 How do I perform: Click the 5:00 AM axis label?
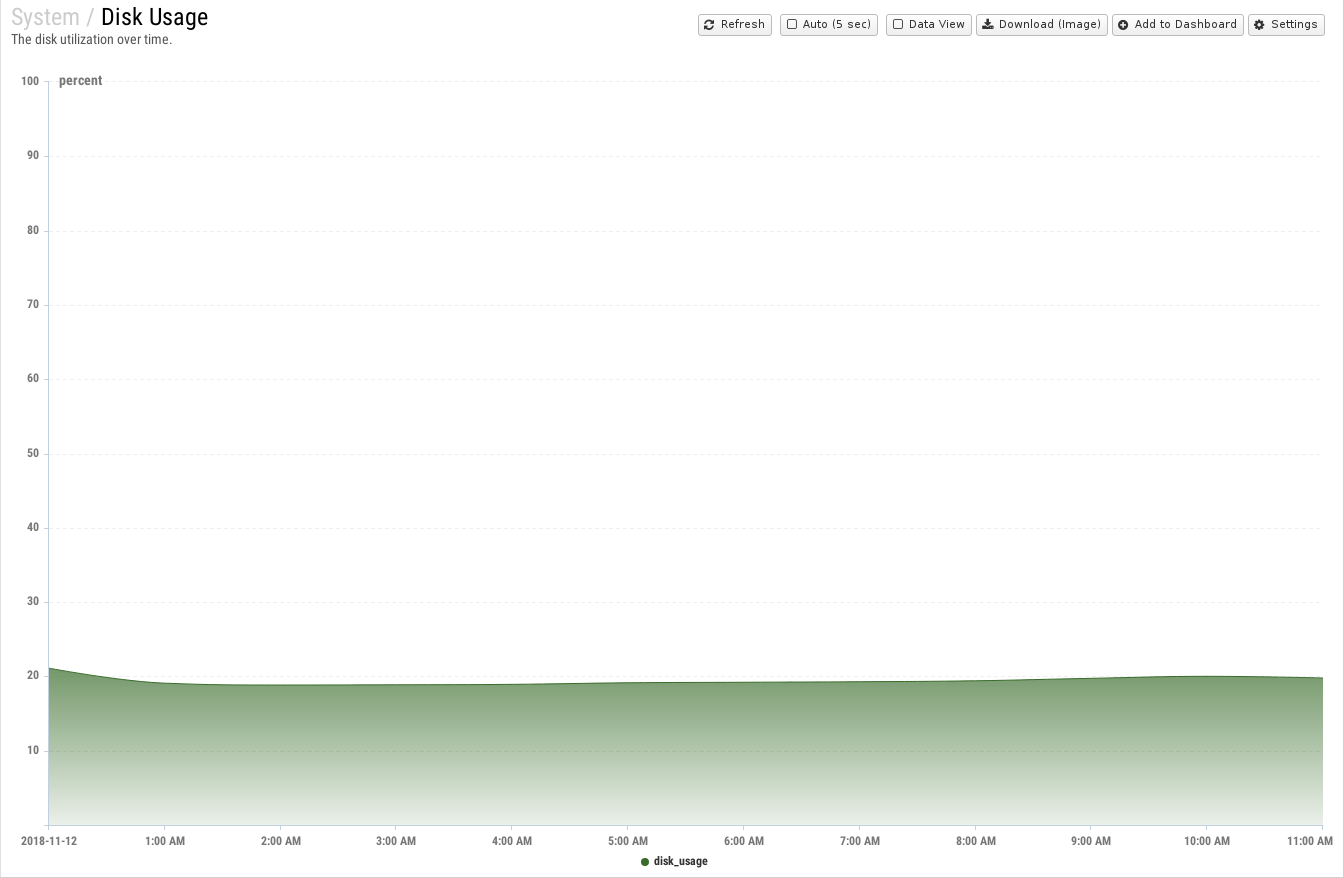click(x=628, y=841)
